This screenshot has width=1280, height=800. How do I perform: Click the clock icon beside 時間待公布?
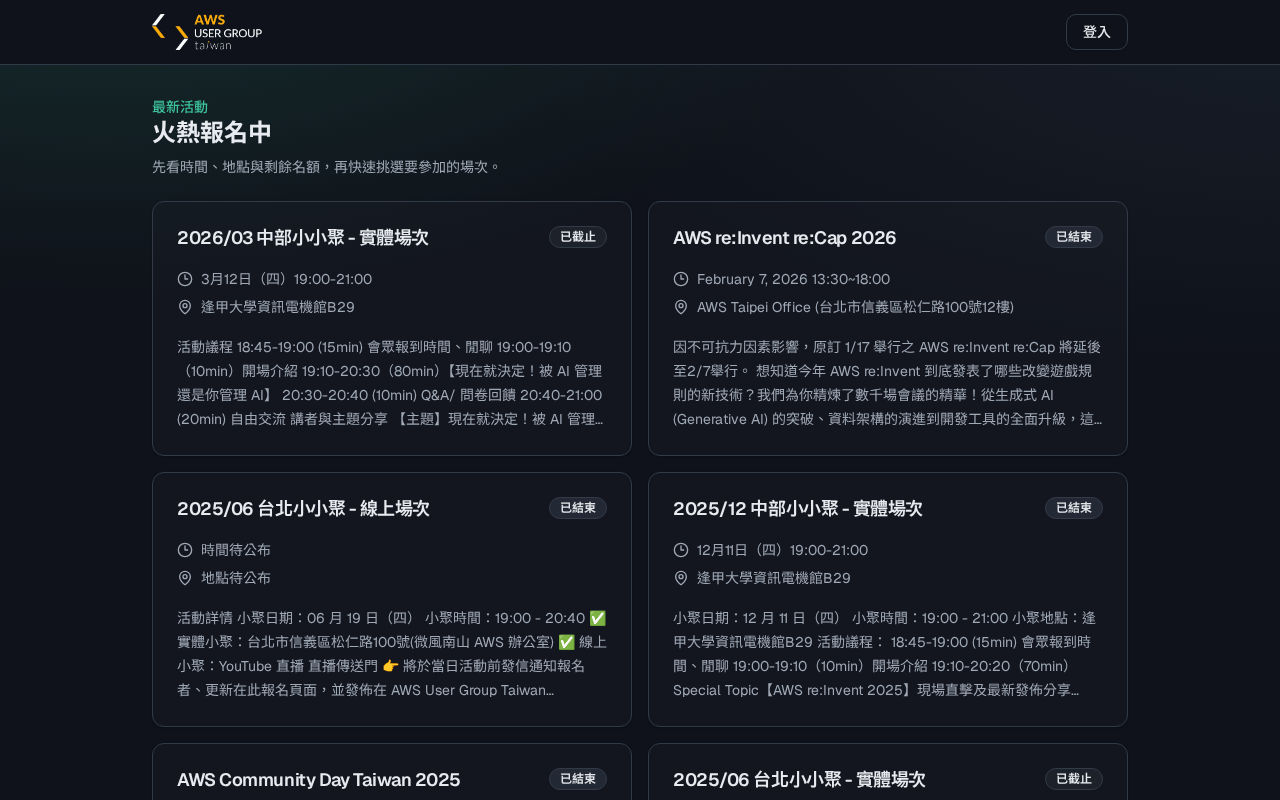(185, 550)
